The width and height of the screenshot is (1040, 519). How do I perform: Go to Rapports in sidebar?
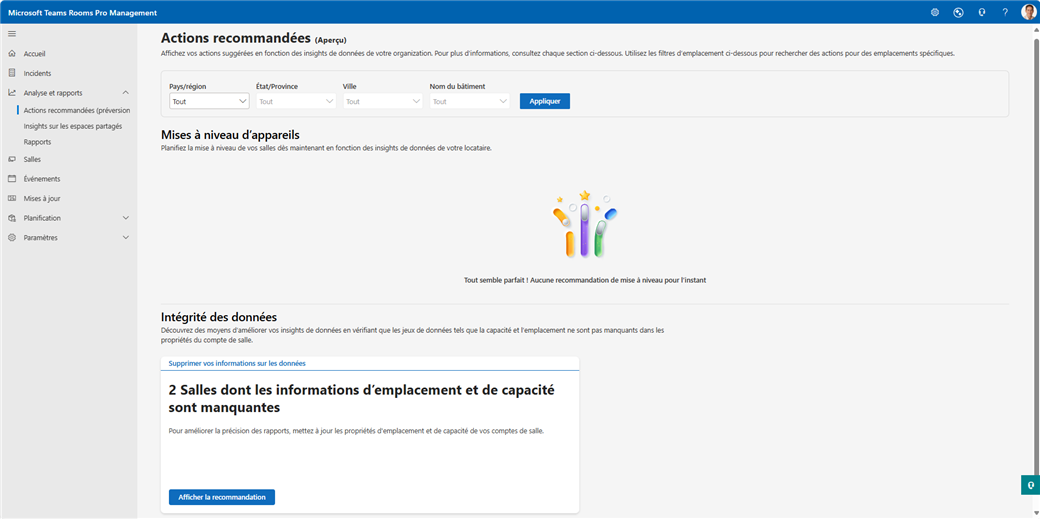37,142
